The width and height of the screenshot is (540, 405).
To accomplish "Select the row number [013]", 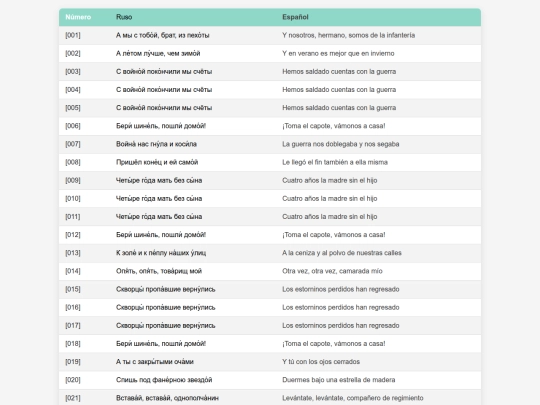I will pyautogui.click(x=73, y=253).
